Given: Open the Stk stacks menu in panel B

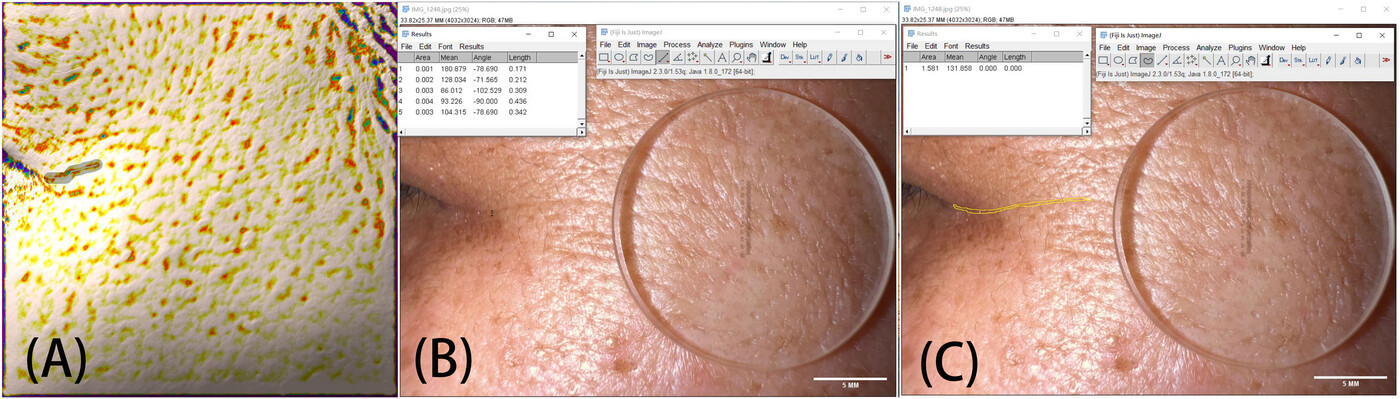Looking at the screenshot, I should point(800,58).
